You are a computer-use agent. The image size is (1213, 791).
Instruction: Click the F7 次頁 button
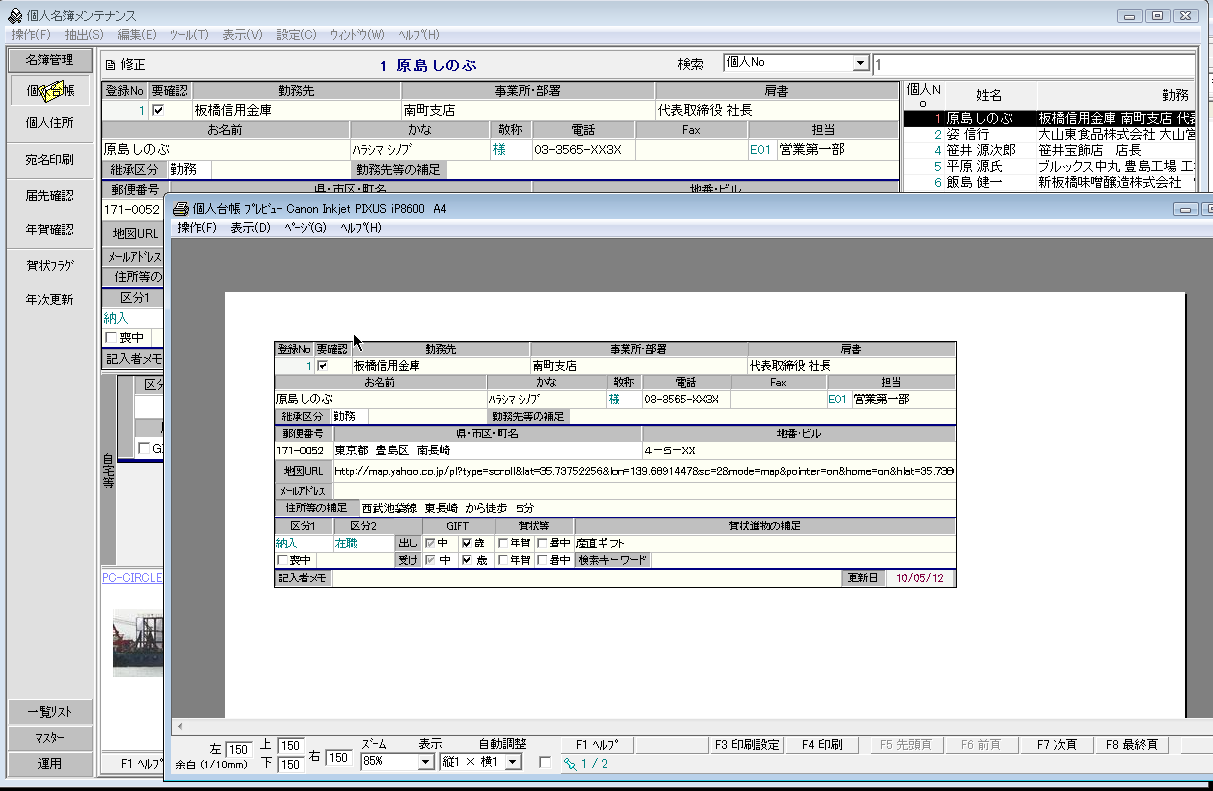pyautogui.click(x=1057, y=745)
